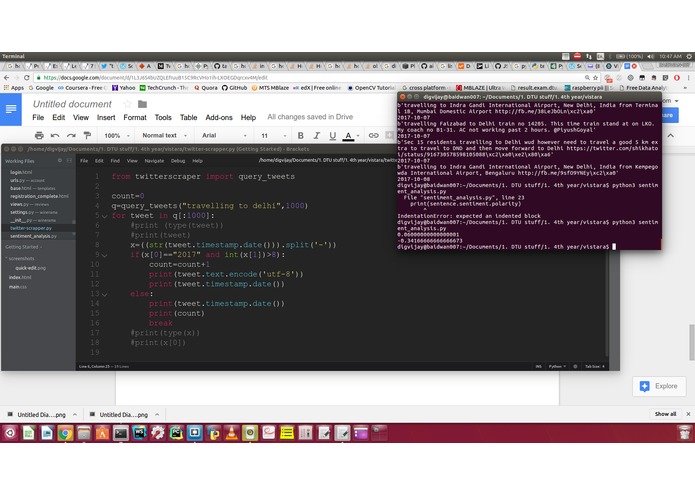This screenshot has height=494, width=695.
Task: Open Brackets Debug menu
Action: click(178, 161)
